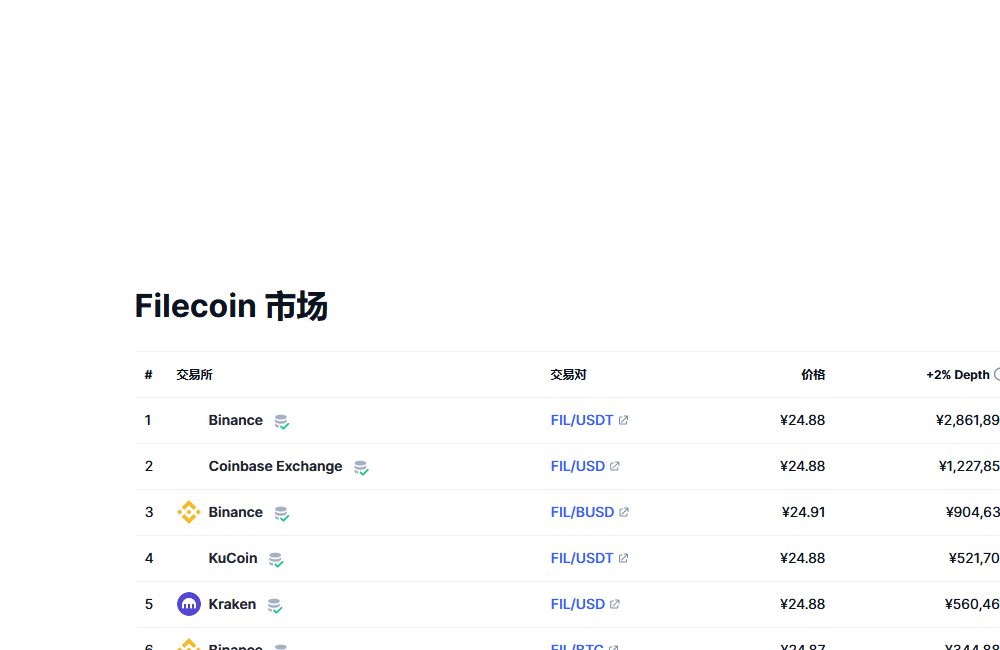Sort by 交易所 column header
This screenshot has height=650, width=1000.
coord(195,374)
